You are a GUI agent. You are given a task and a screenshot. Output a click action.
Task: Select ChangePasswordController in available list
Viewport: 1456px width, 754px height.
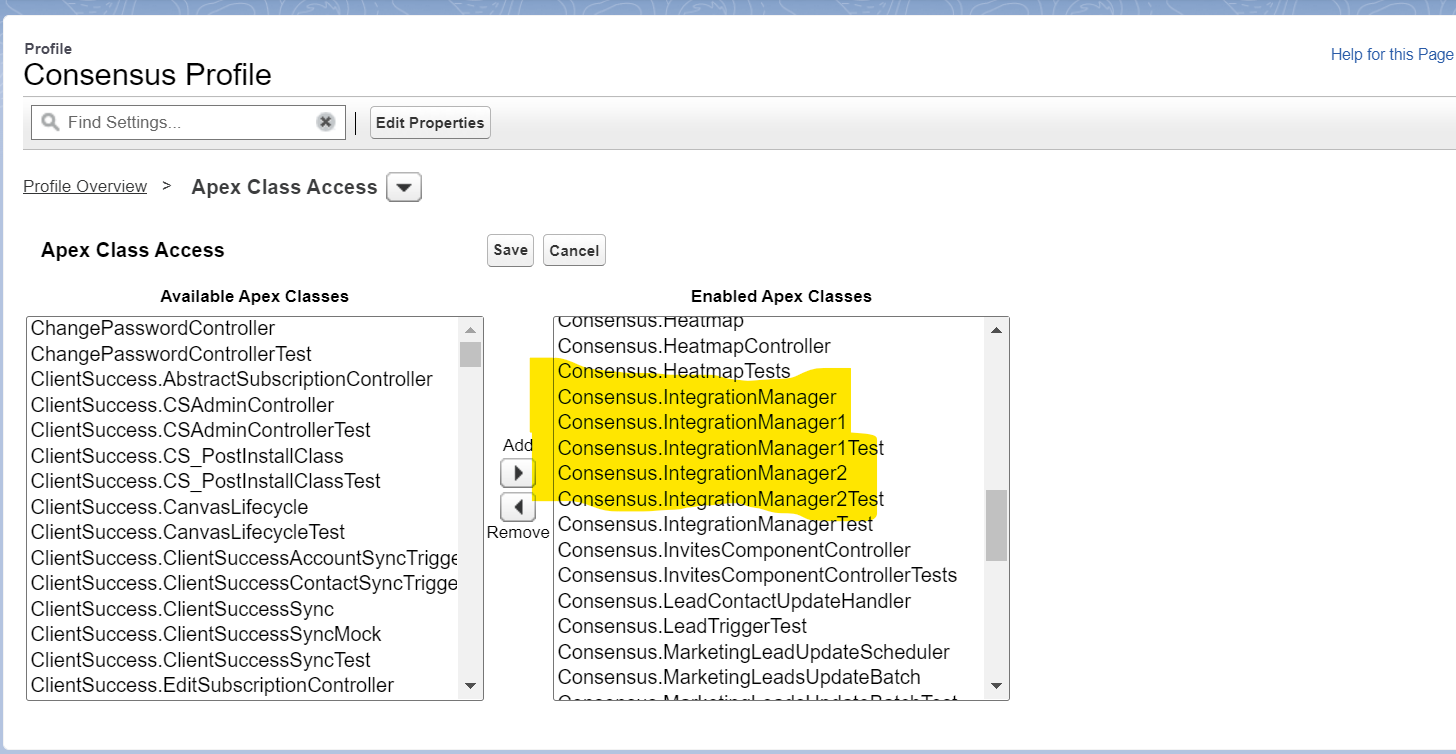tap(242, 328)
